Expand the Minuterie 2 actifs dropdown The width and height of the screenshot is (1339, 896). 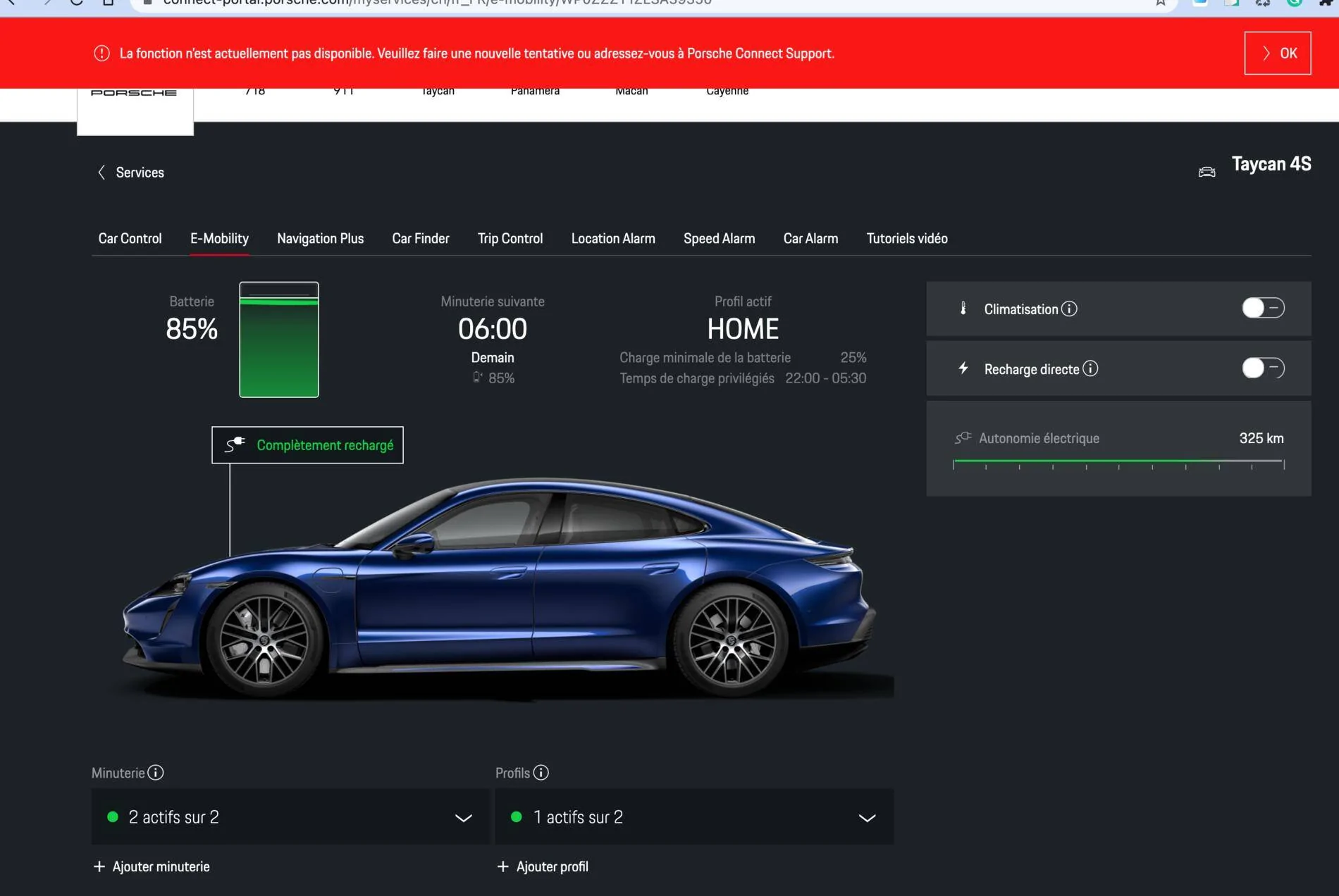(290, 817)
